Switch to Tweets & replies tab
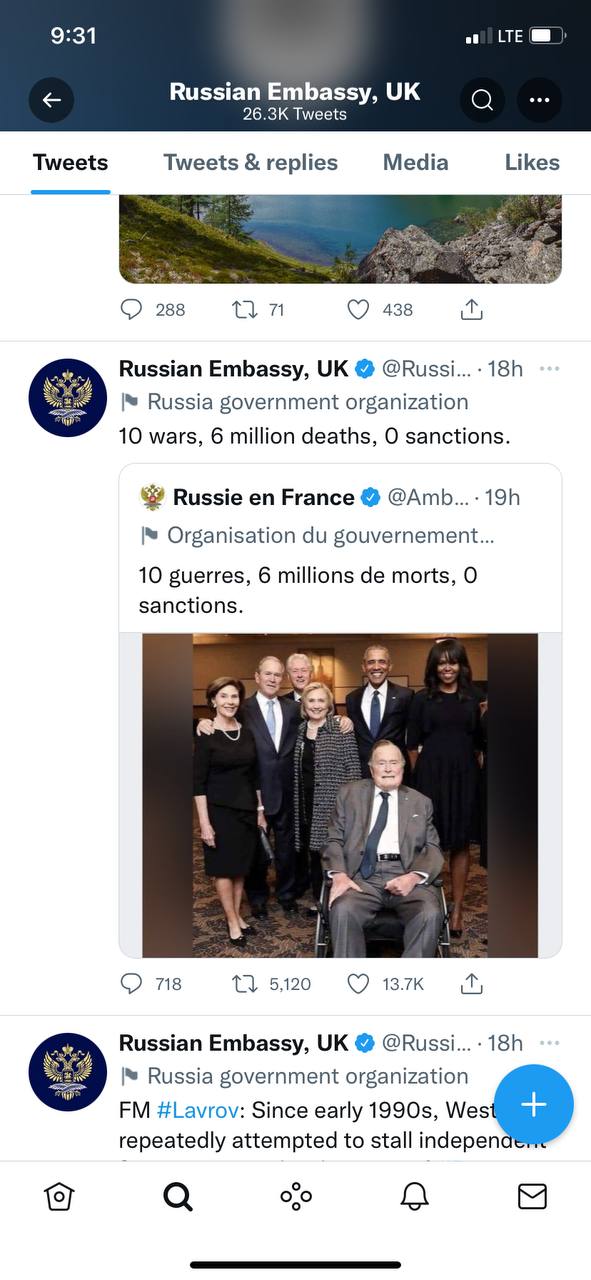The width and height of the screenshot is (591, 1280). coord(251,162)
